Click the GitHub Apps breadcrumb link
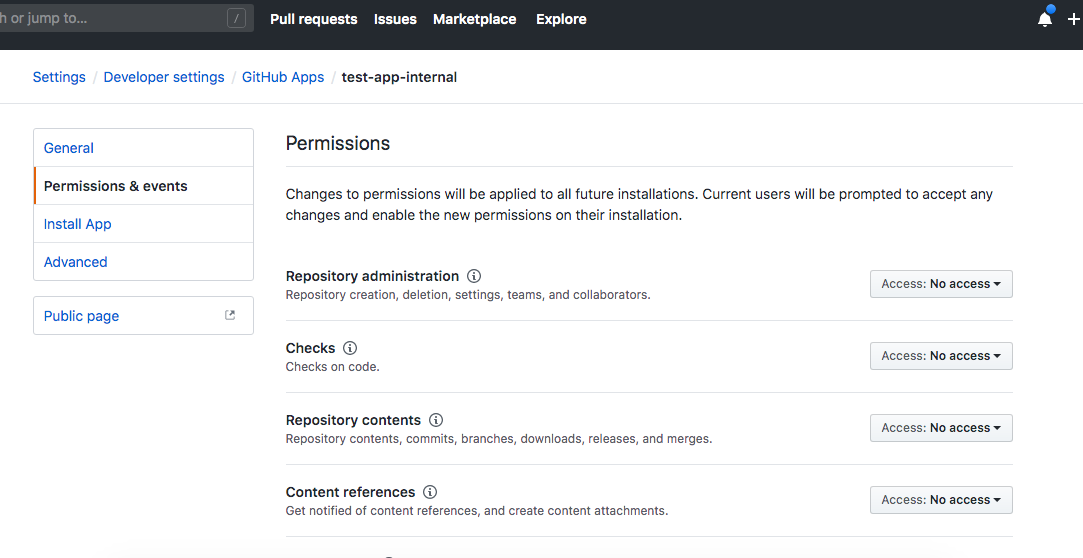 [283, 77]
